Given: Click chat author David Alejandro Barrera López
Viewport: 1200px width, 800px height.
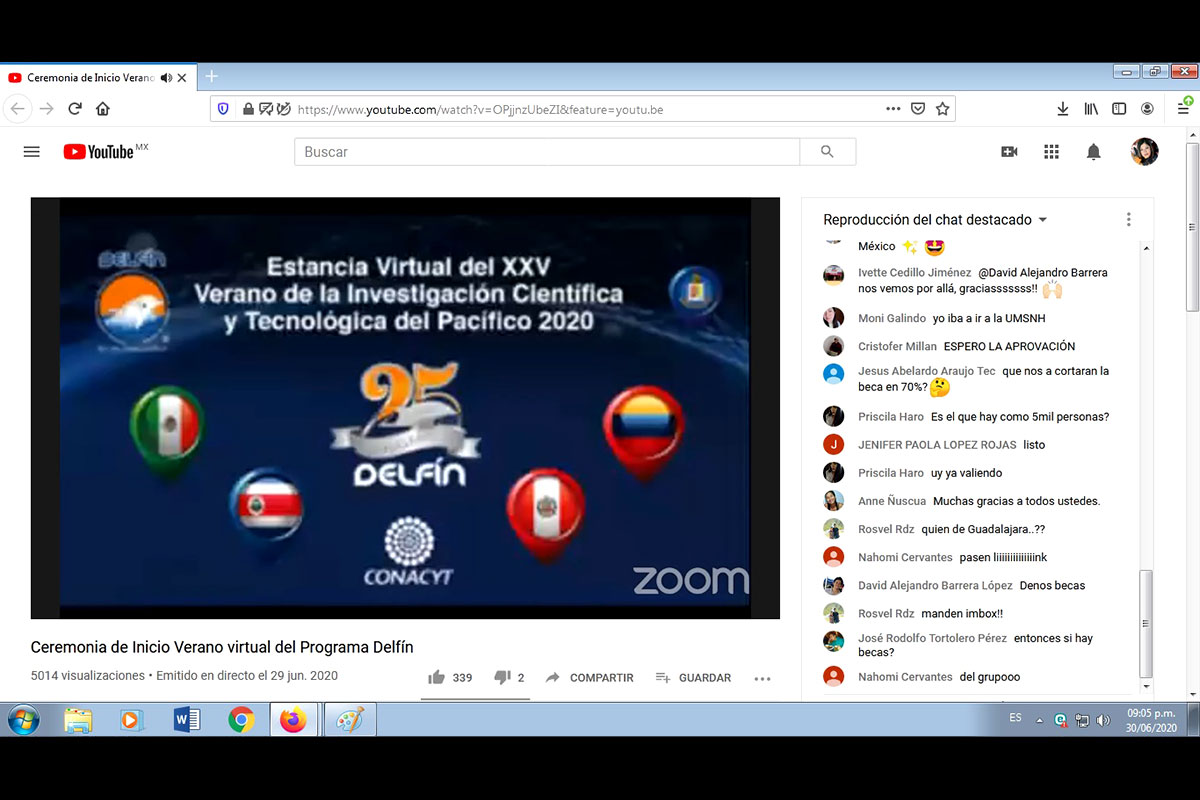Looking at the screenshot, I should (935, 586).
